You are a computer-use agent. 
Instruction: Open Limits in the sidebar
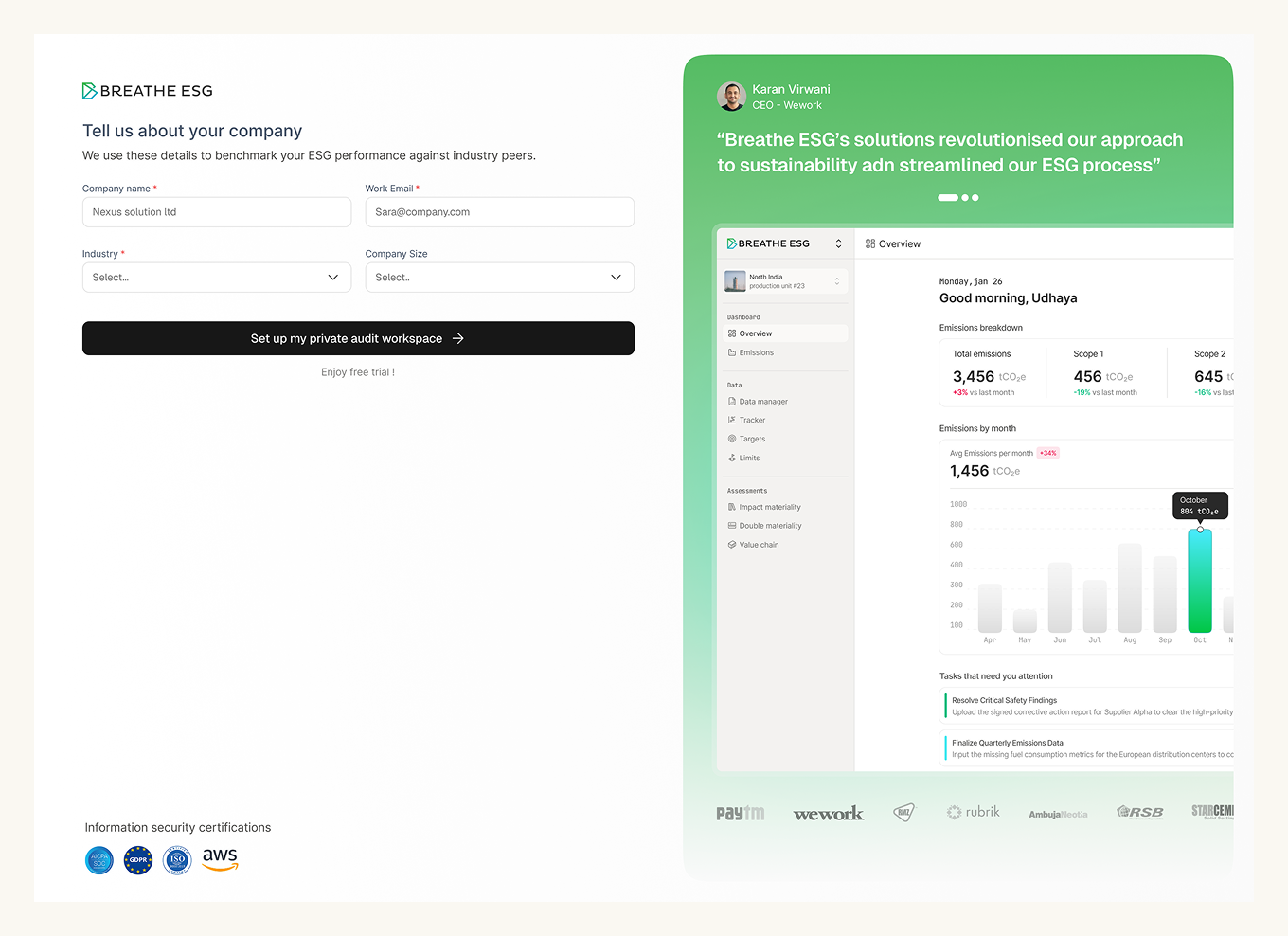click(x=784, y=458)
